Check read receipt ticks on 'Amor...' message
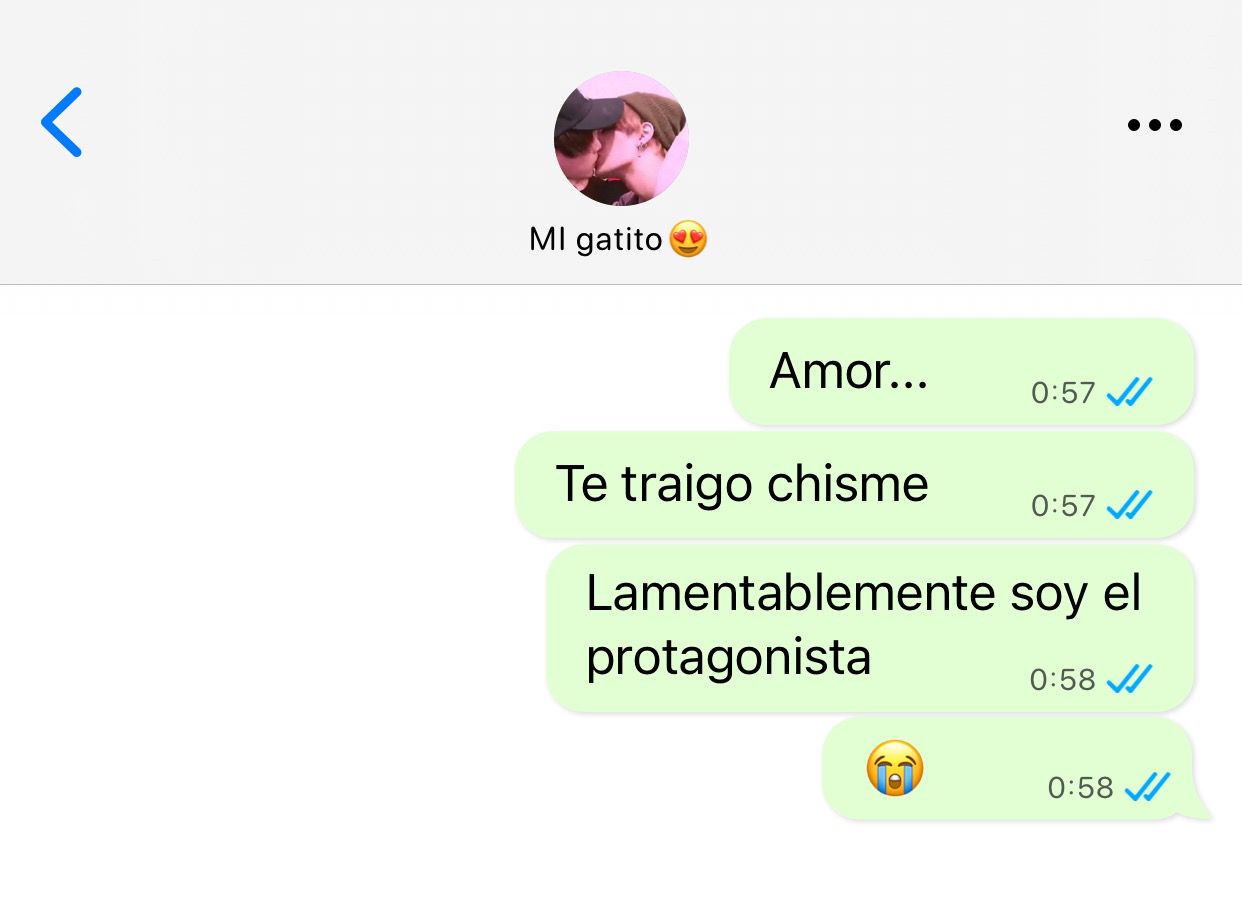The height and width of the screenshot is (899, 1242). point(1130,392)
